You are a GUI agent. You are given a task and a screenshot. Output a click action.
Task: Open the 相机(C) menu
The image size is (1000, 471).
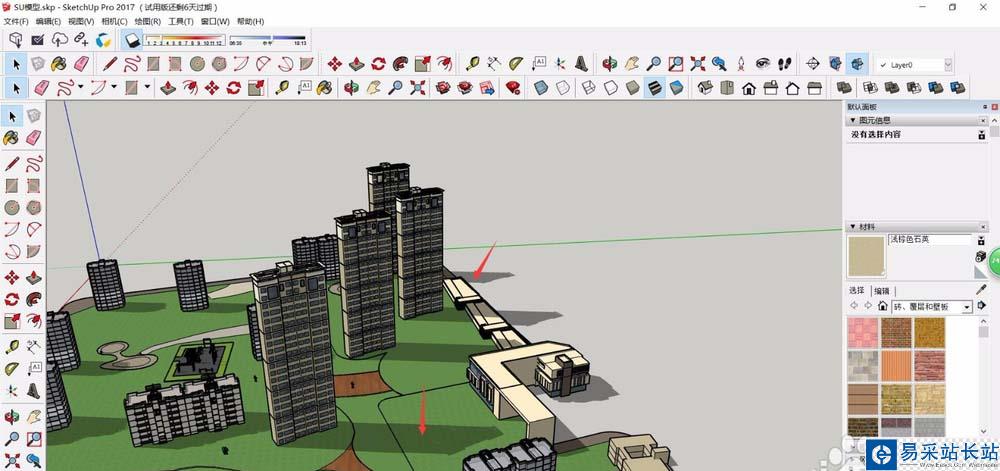pos(114,21)
